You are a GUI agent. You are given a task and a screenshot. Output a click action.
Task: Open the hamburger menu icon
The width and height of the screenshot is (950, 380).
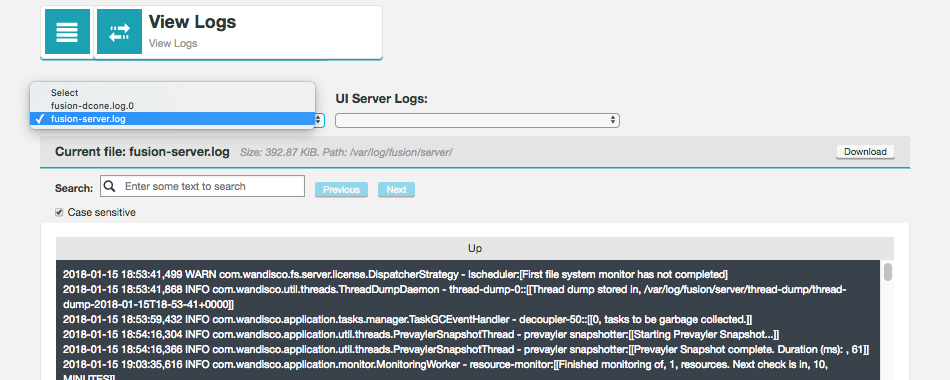coord(67,32)
